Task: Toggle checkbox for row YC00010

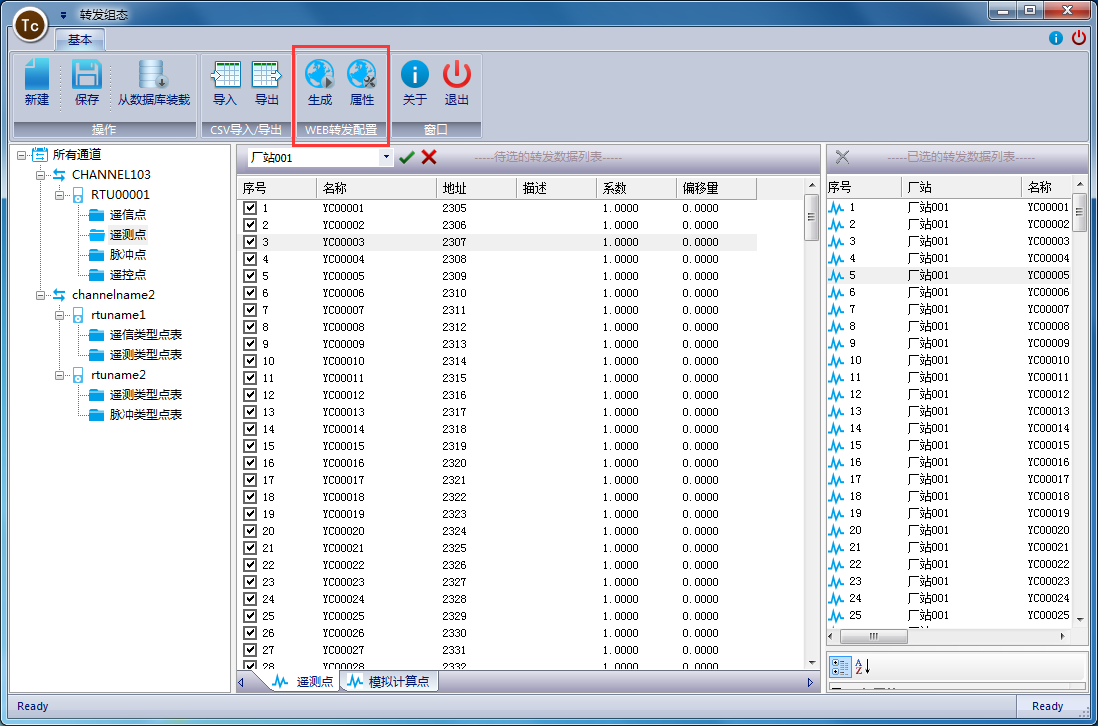Action: 250,361
